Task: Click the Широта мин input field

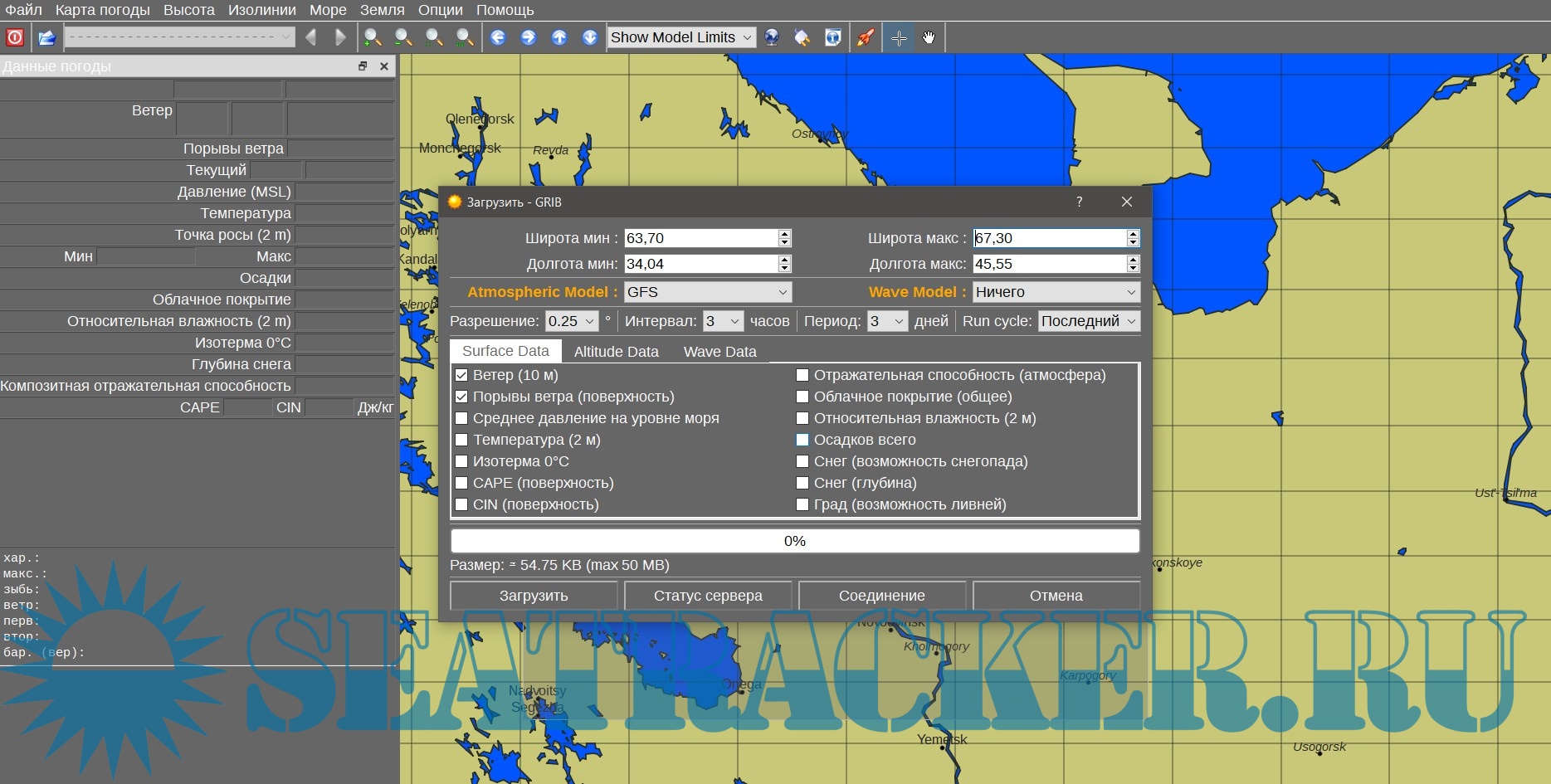Action: [700, 238]
